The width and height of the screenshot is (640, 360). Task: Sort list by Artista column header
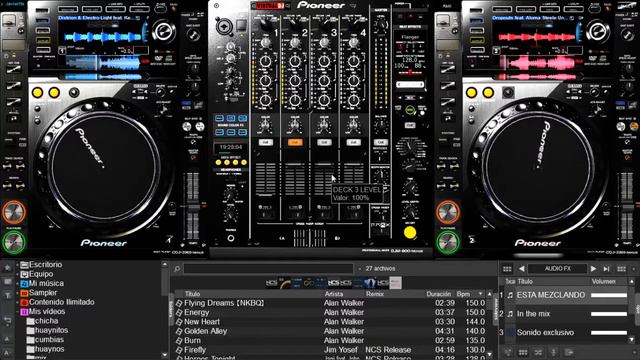(x=334, y=294)
